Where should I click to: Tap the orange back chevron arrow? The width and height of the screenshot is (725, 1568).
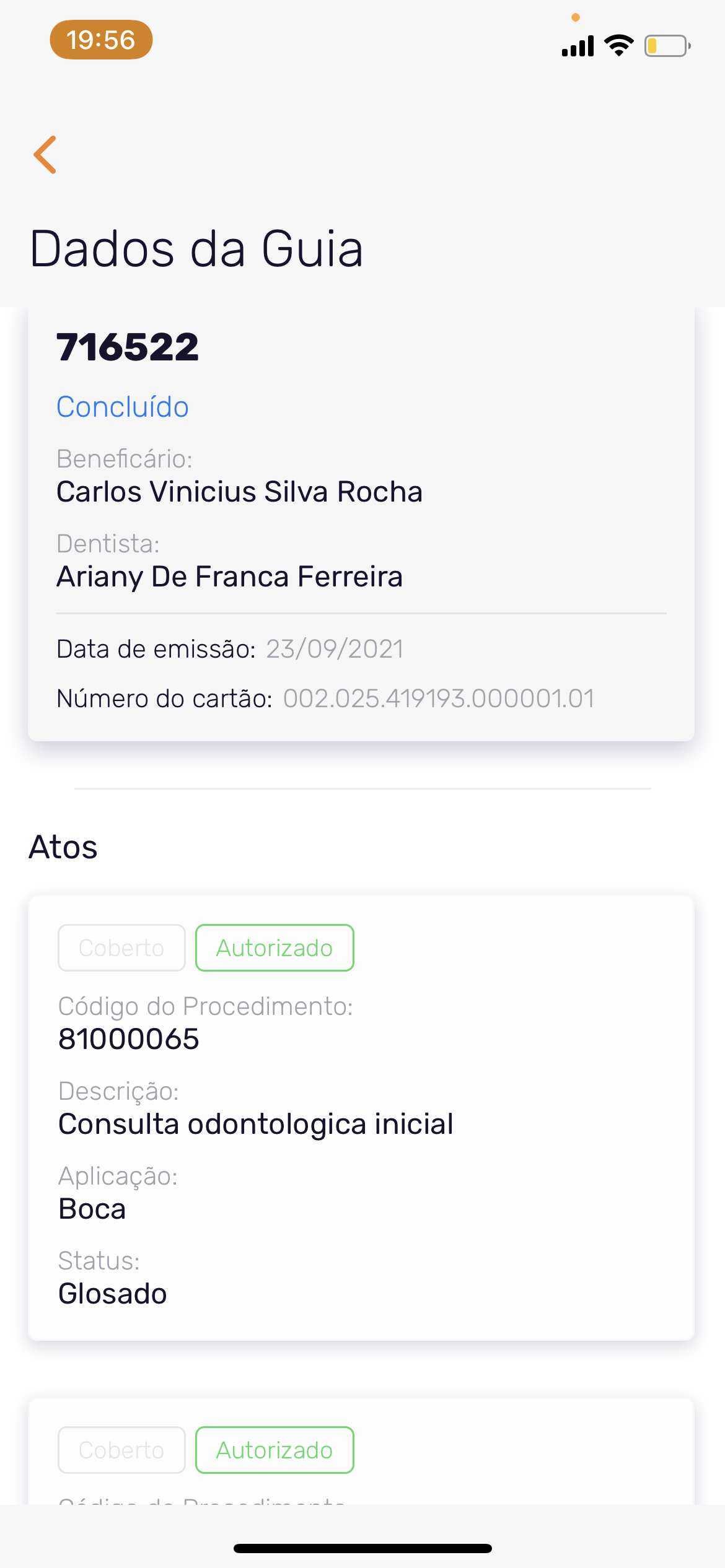pos(45,155)
